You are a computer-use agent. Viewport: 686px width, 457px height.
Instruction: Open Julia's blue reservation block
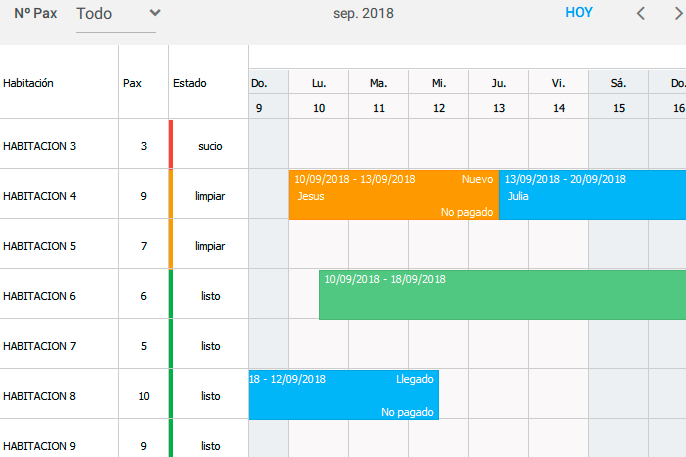[x=592, y=195]
